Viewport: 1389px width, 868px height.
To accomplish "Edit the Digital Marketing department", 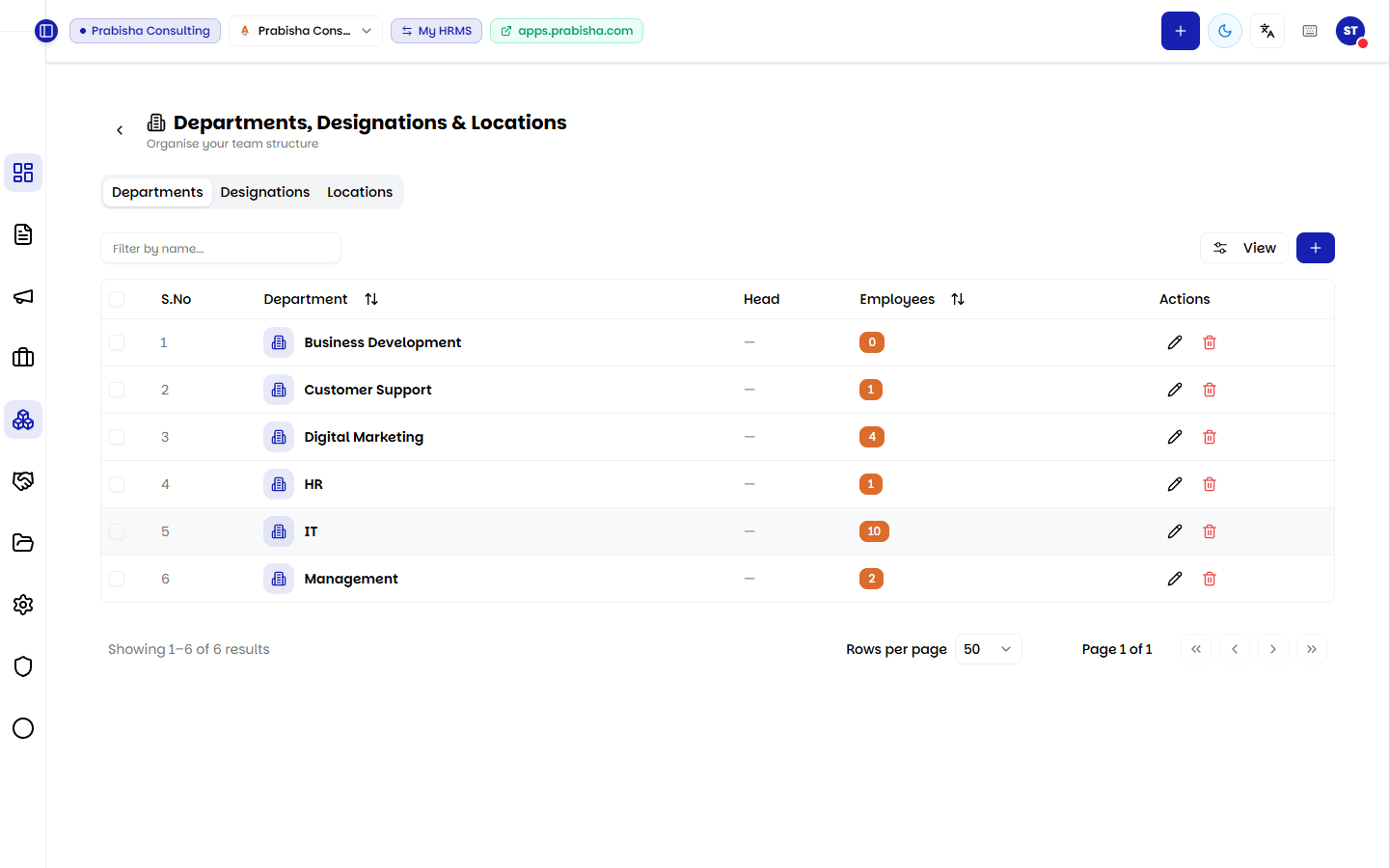I will 1175,437.
